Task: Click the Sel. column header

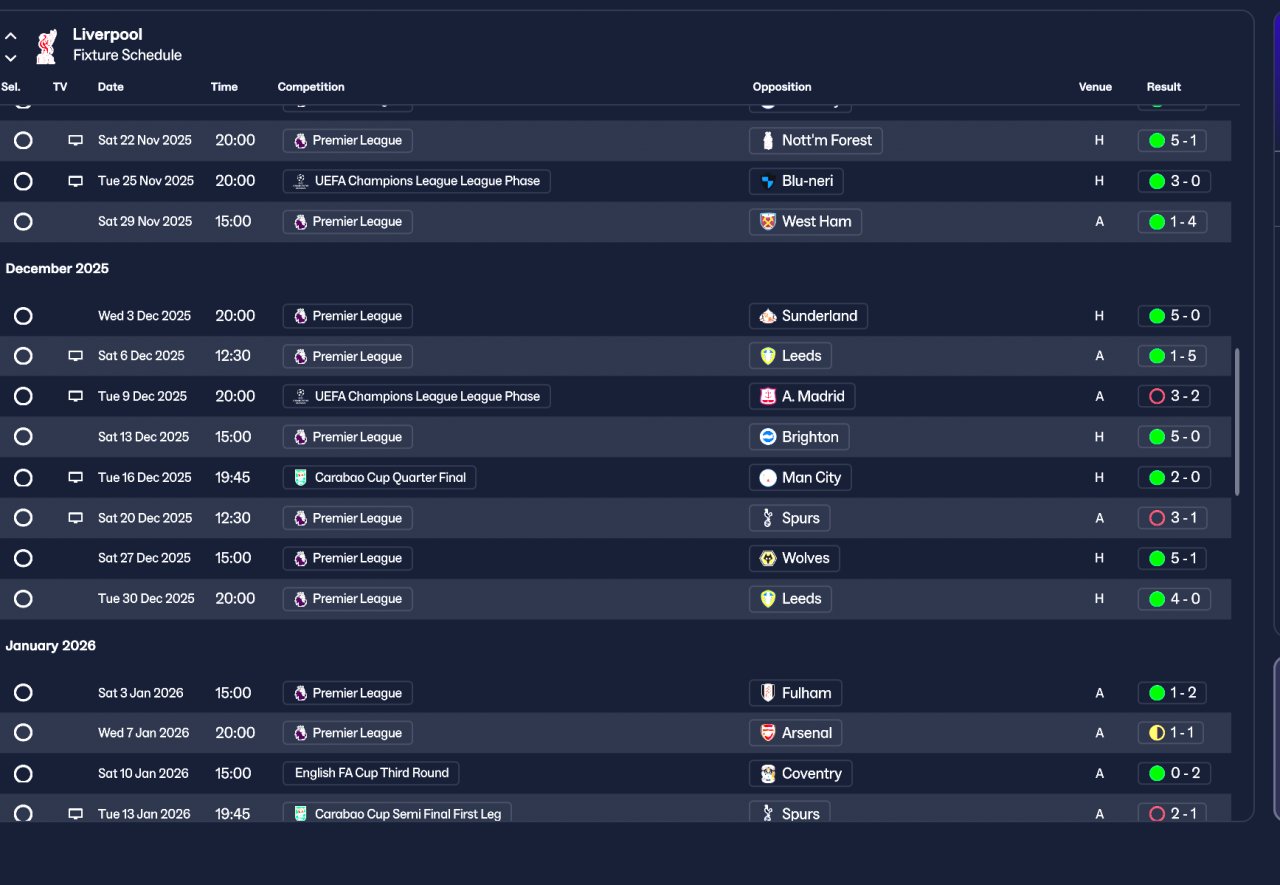Action: pos(11,87)
